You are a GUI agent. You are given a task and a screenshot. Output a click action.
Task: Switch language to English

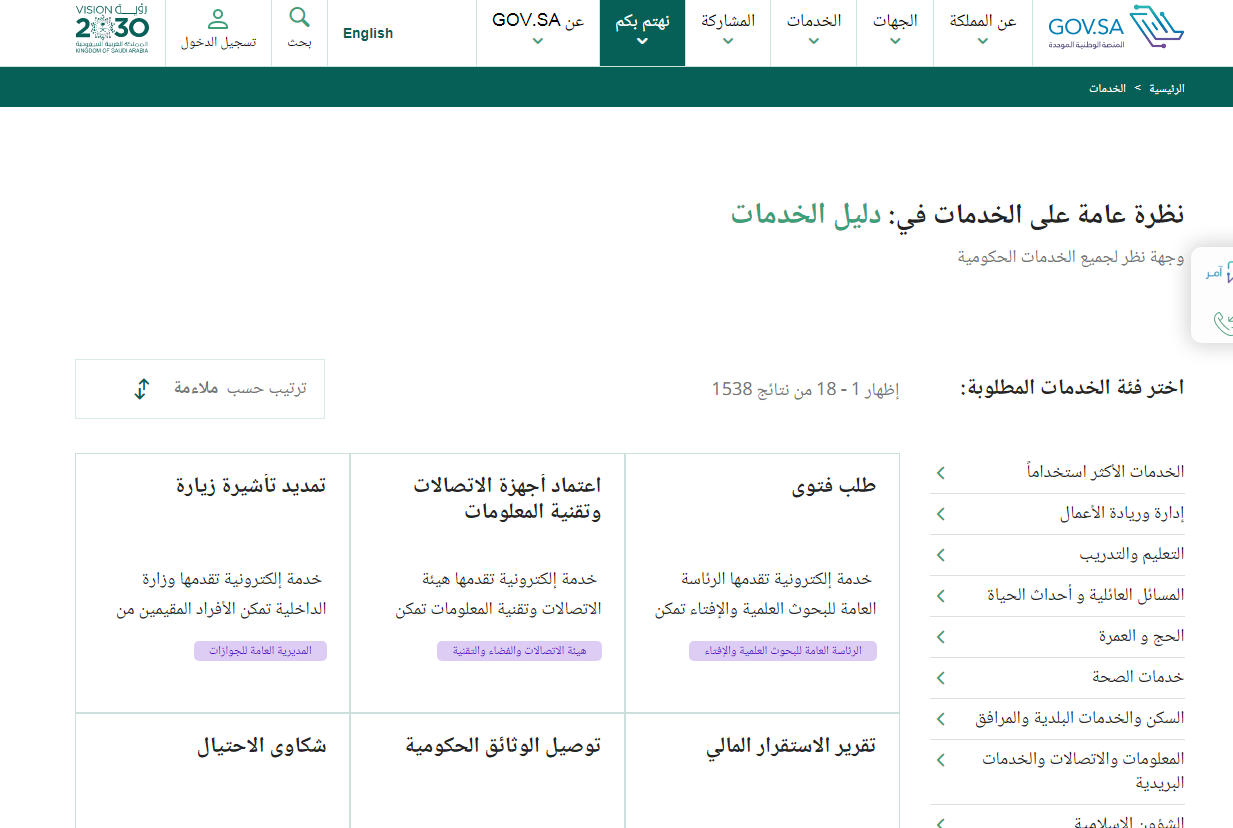click(x=368, y=33)
